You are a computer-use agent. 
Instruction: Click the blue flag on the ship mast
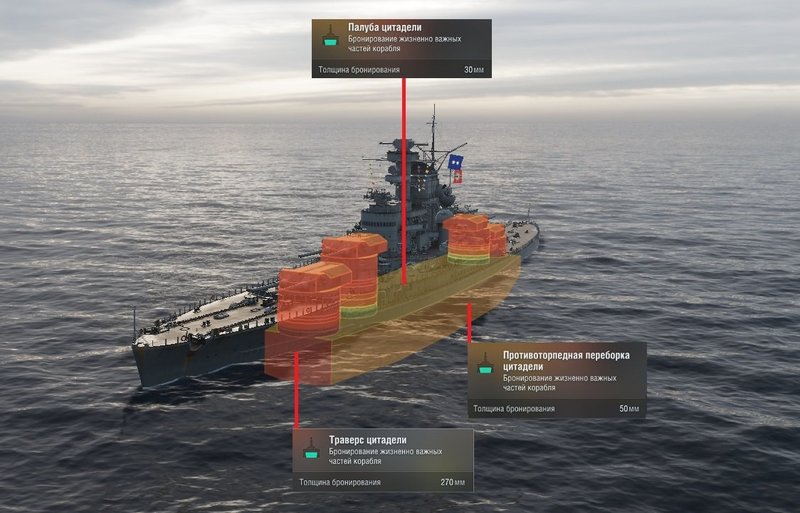click(x=455, y=162)
